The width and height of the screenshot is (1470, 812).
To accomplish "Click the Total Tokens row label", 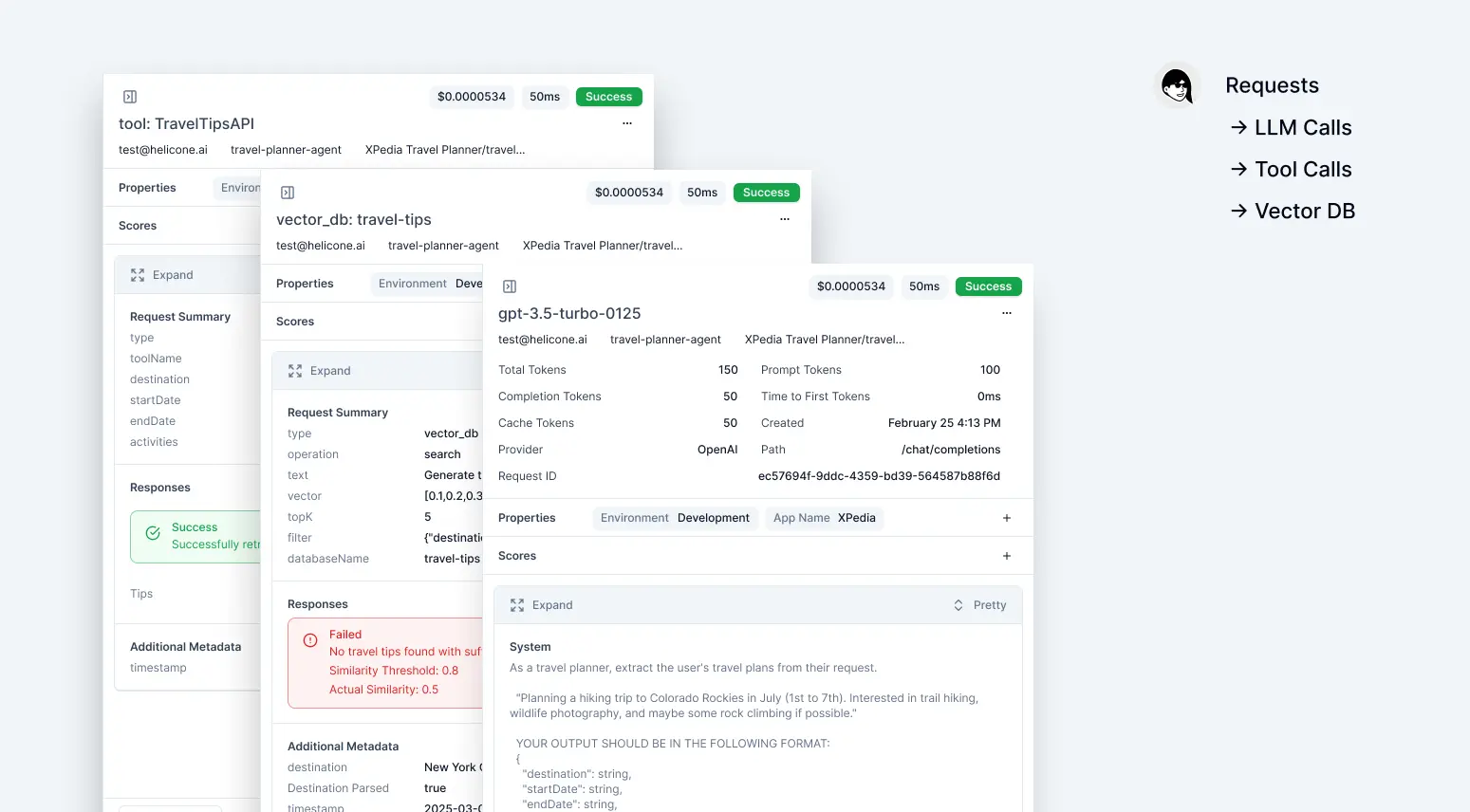I will (x=532, y=370).
